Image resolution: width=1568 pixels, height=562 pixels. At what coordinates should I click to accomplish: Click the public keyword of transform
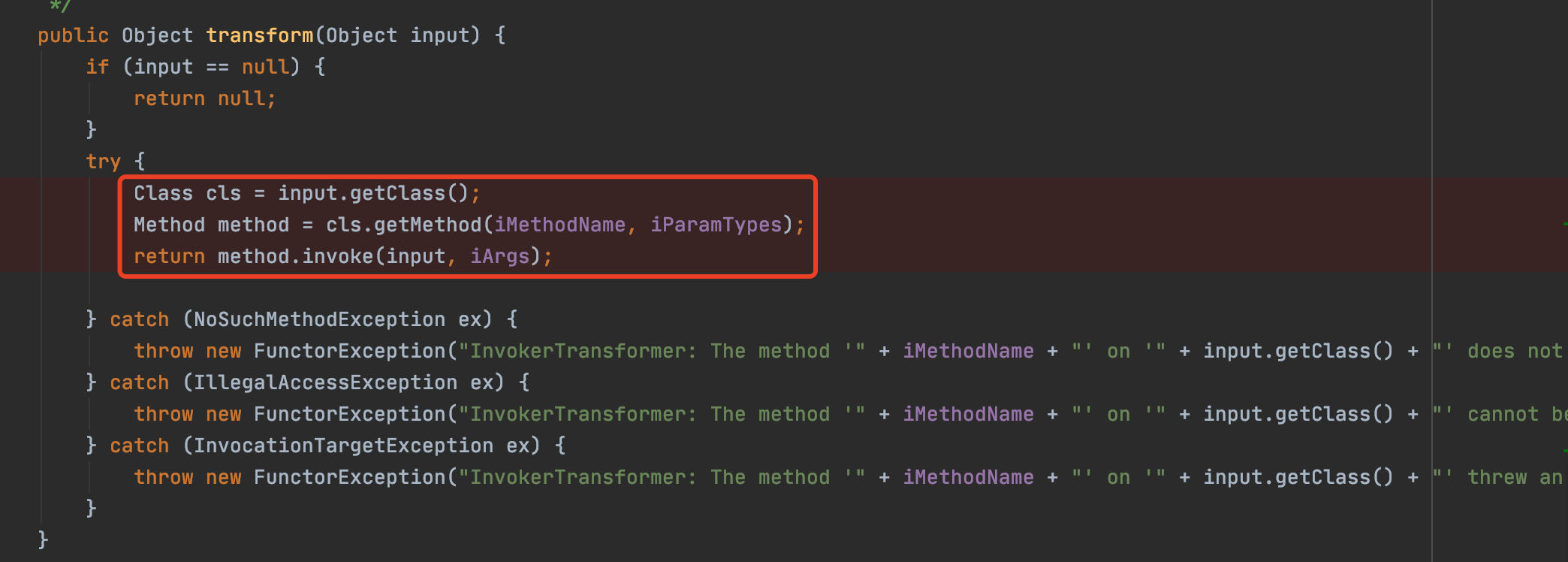coord(73,35)
